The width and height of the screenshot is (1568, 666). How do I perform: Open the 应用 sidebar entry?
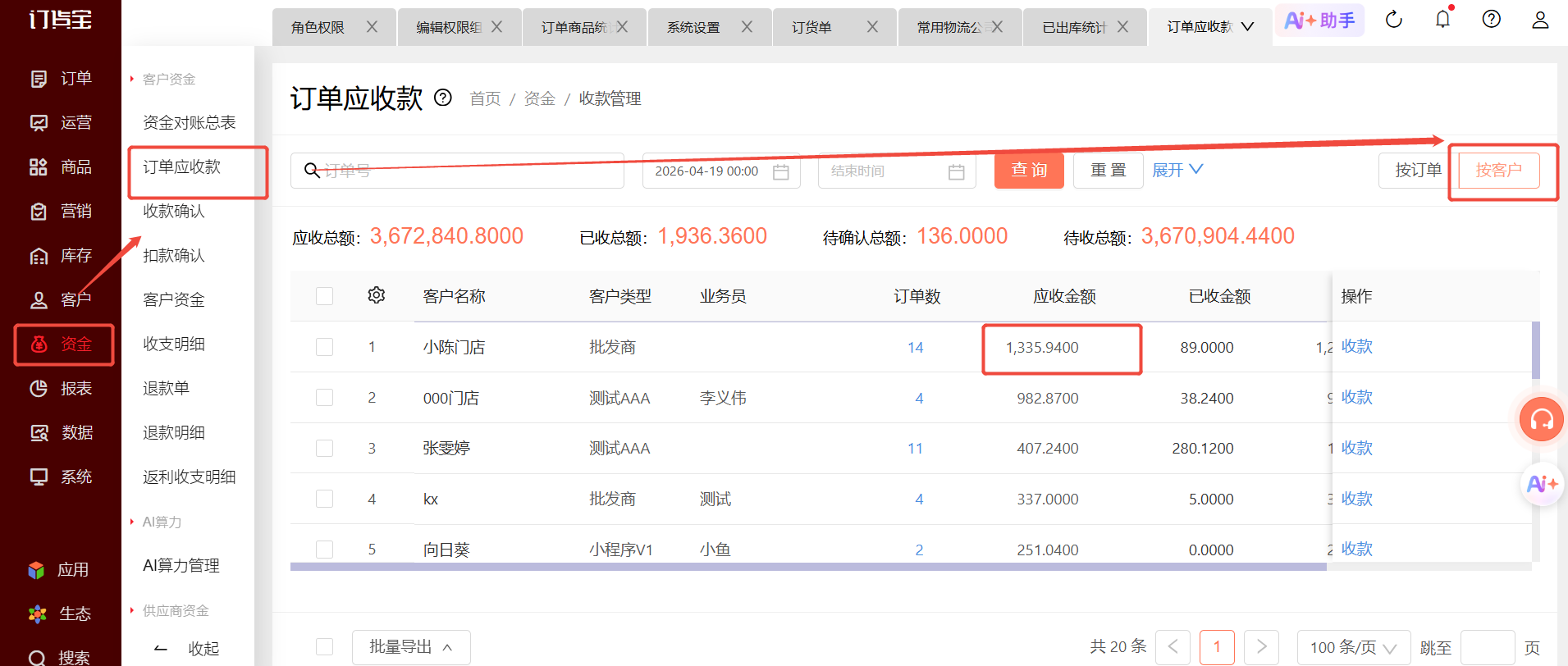(x=59, y=570)
